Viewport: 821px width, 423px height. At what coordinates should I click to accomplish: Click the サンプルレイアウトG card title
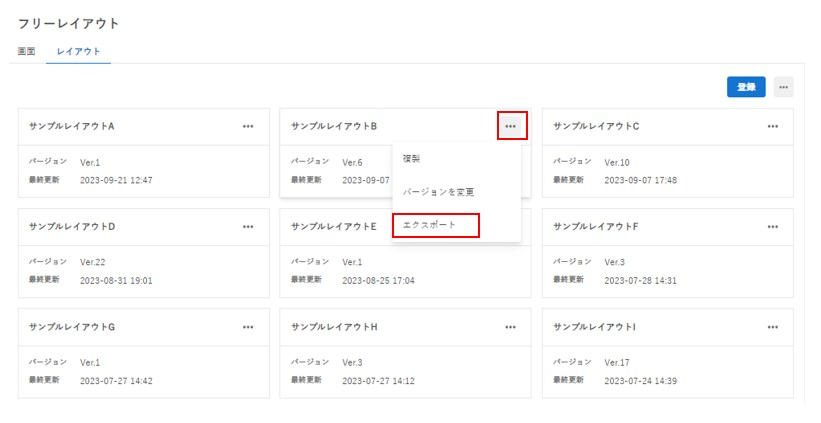(x=72, y=327)
